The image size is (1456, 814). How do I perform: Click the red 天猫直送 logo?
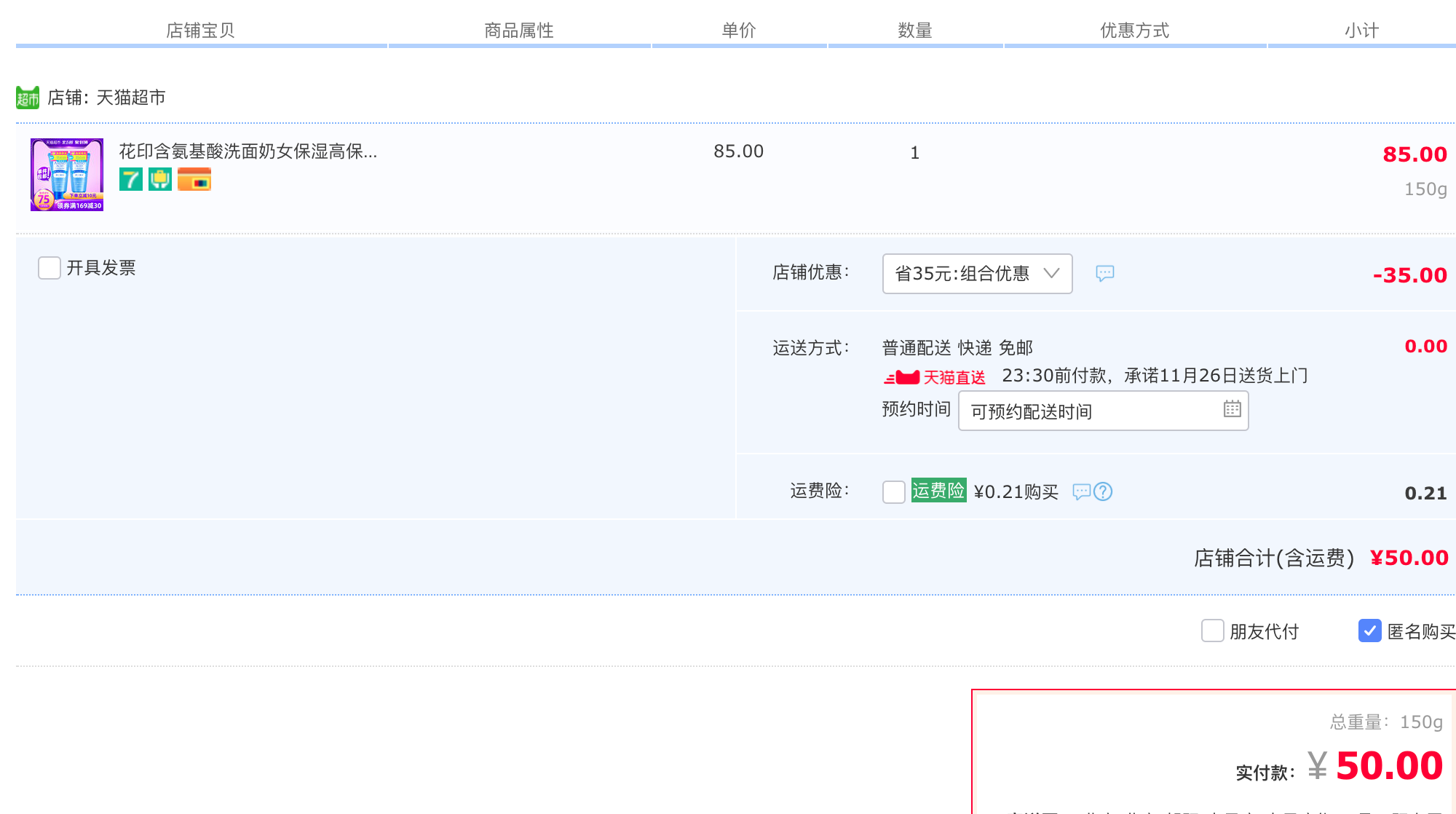[x=935, y=377]
